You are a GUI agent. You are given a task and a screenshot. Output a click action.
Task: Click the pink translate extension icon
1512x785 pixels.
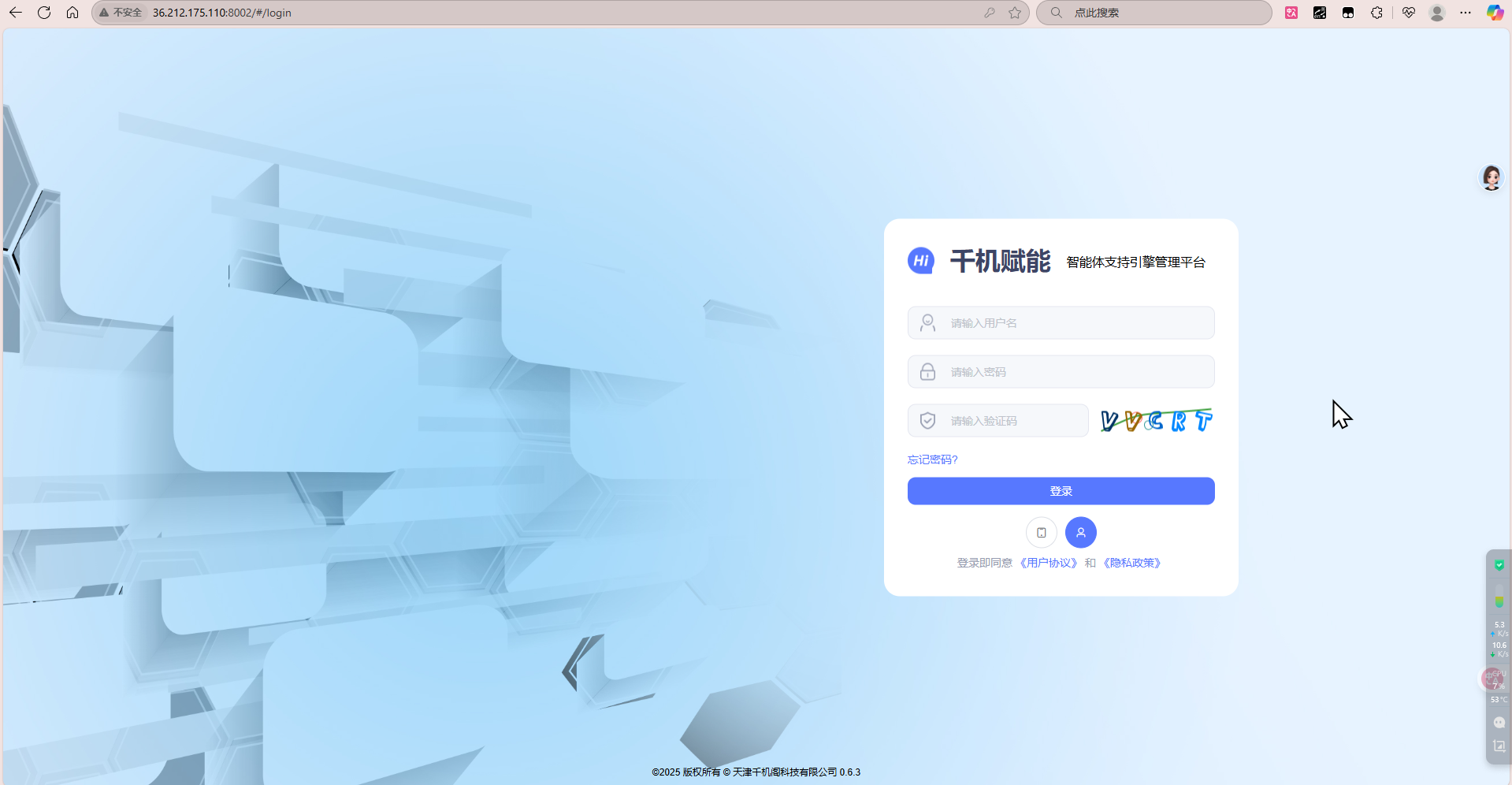(1291, 13)
